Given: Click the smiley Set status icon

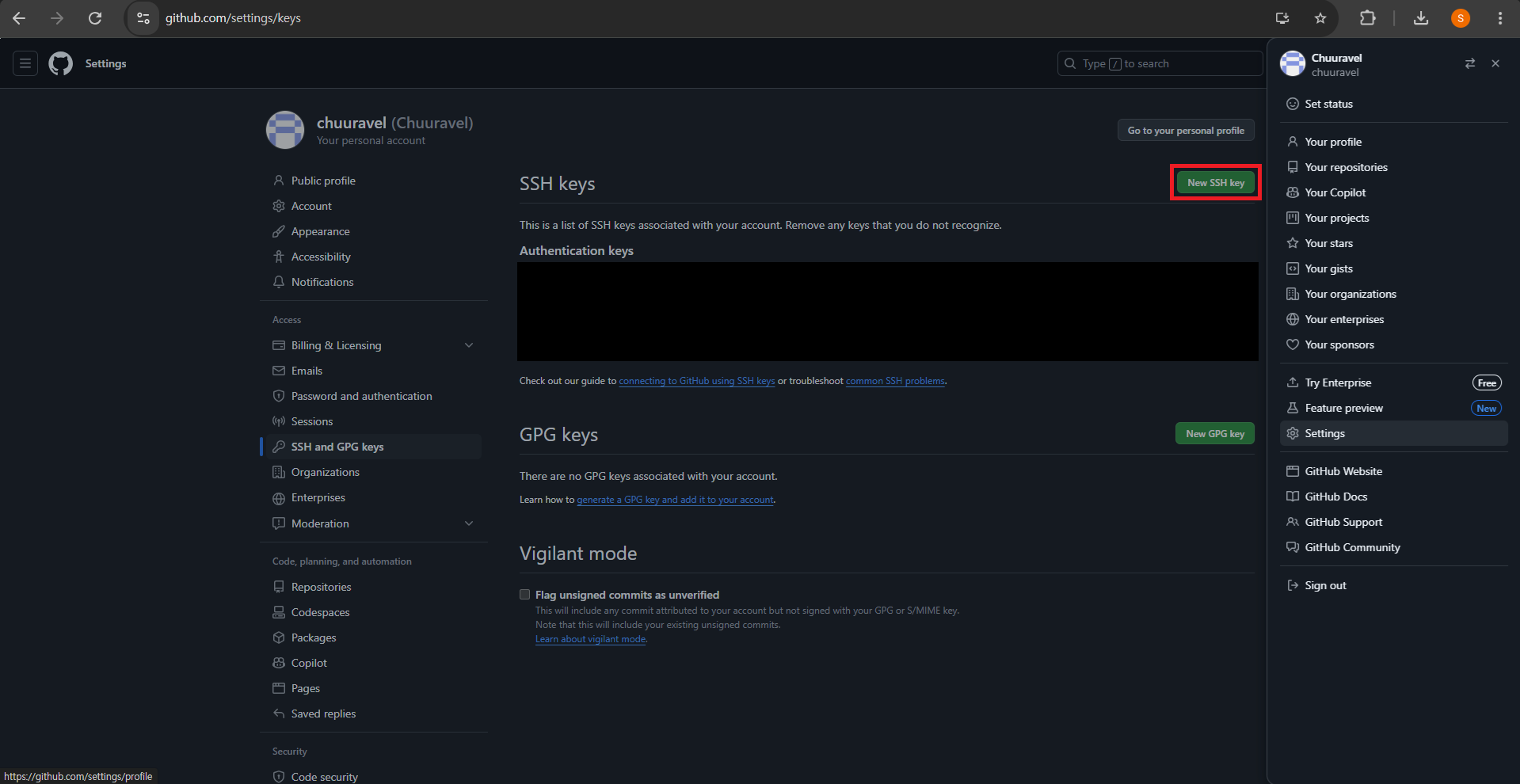Looking at the screenshot, I should [x=1293, y=104].
